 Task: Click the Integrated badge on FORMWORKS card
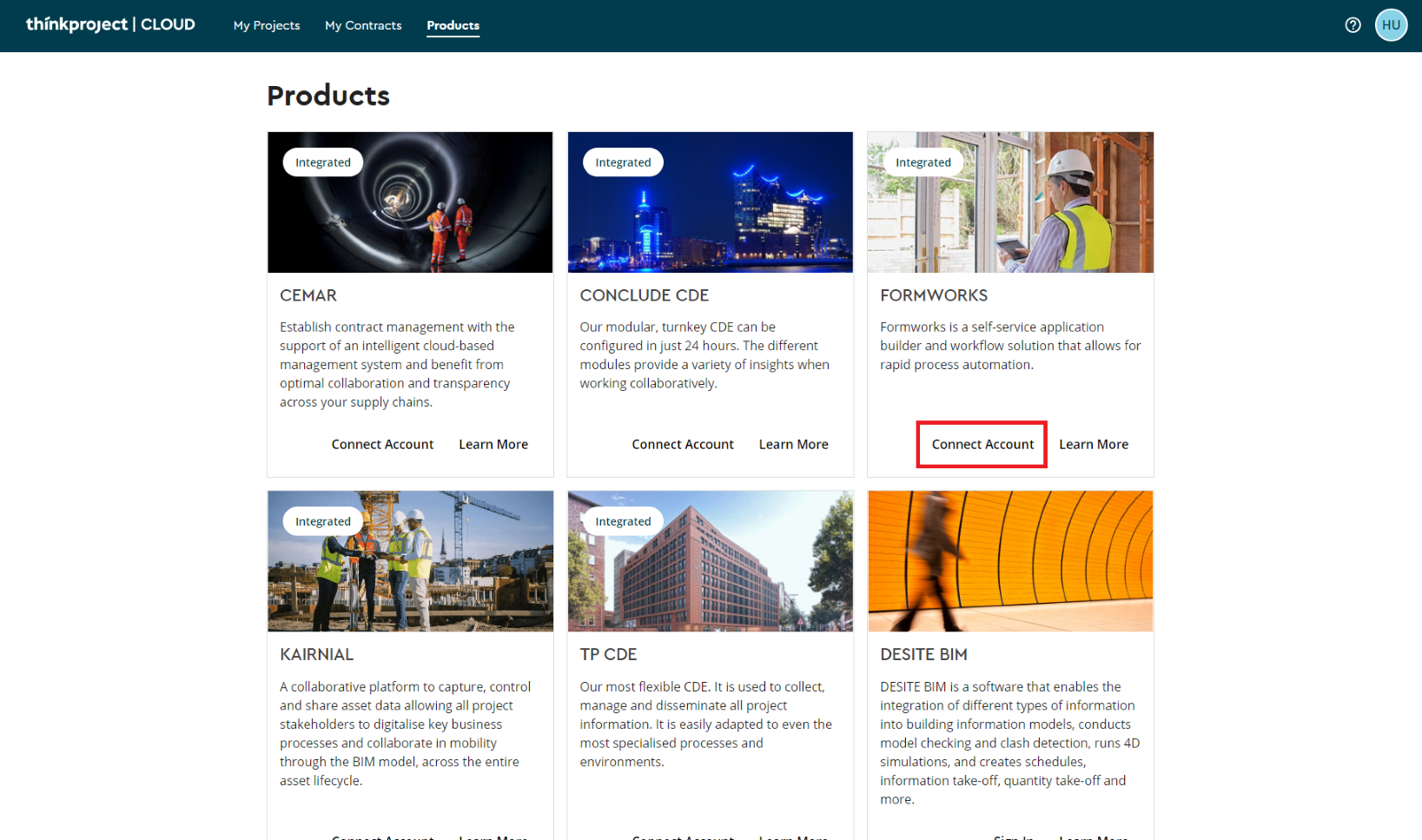click(923, 162)
